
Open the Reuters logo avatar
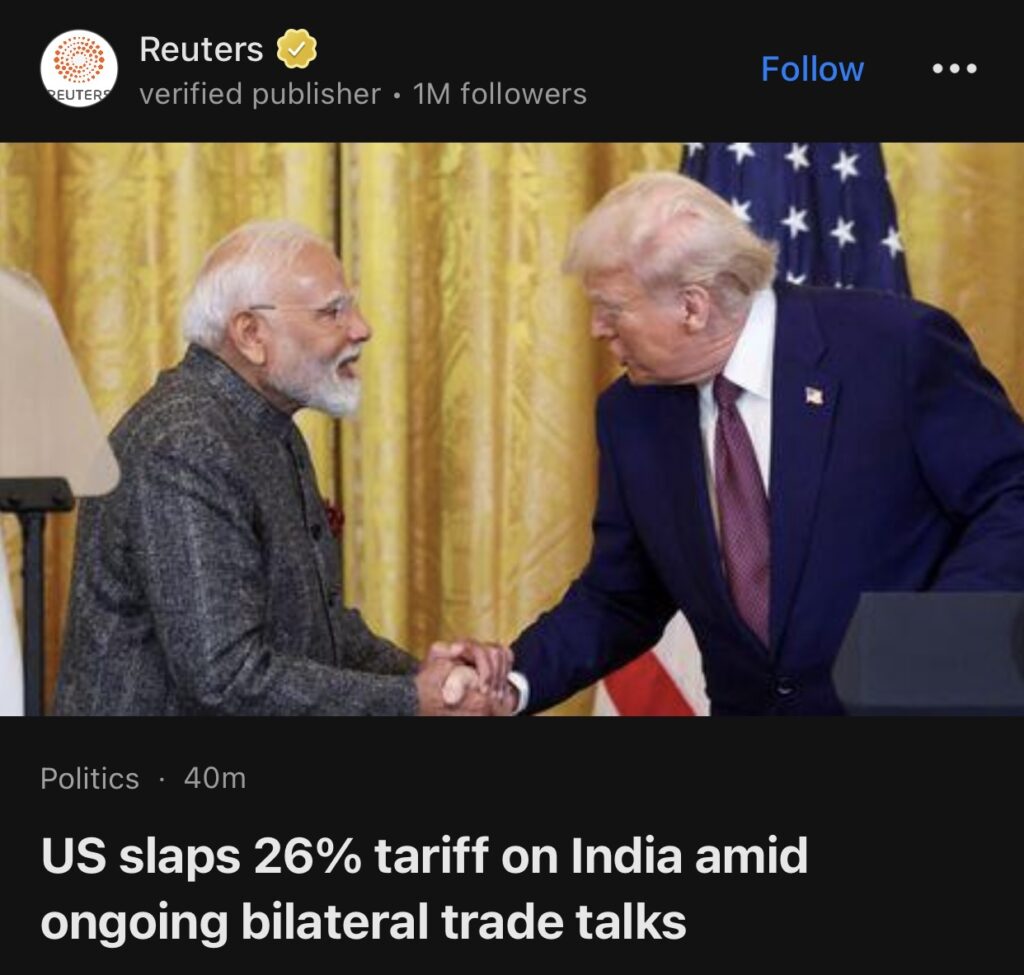point(78,69)
